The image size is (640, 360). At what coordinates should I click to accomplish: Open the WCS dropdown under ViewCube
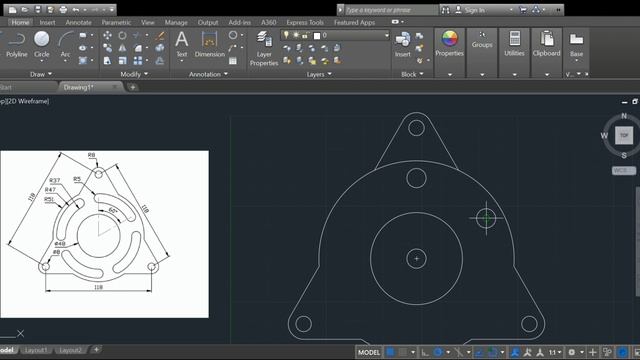(x=624, y=170)
